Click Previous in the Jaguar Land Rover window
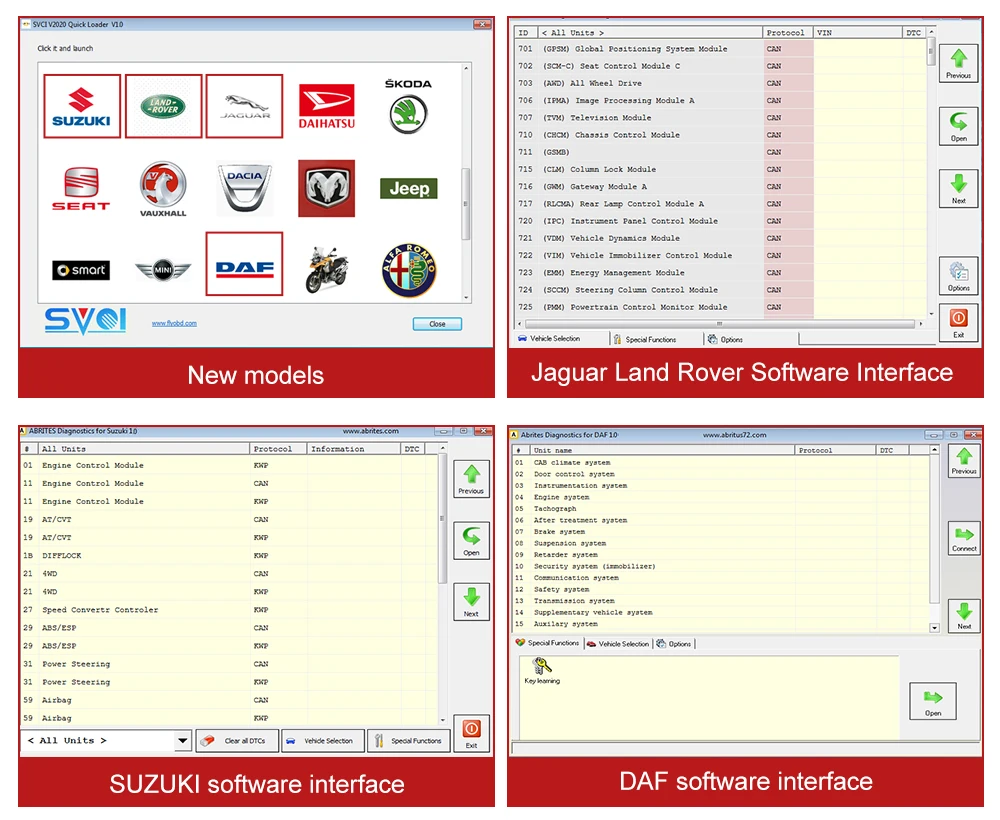The height and width of the screenshot is (820, 1000). pos(959,62)
